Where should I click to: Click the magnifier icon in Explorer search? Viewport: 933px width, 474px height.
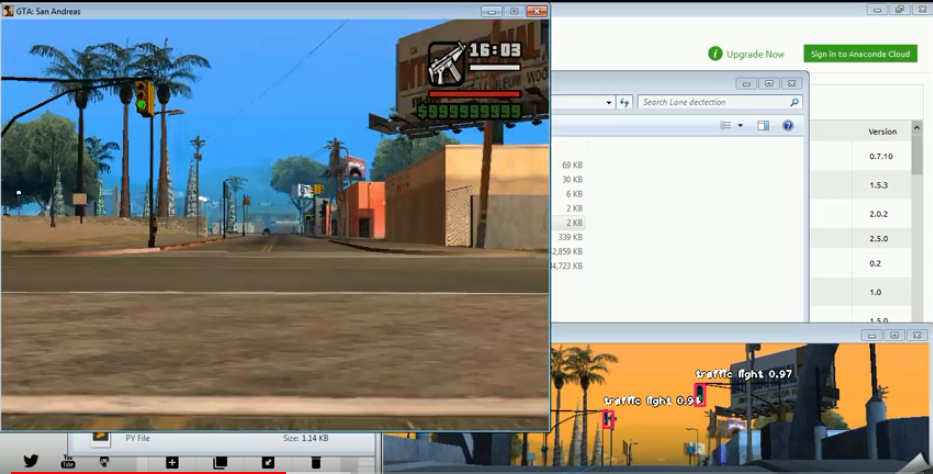[794, 102]
